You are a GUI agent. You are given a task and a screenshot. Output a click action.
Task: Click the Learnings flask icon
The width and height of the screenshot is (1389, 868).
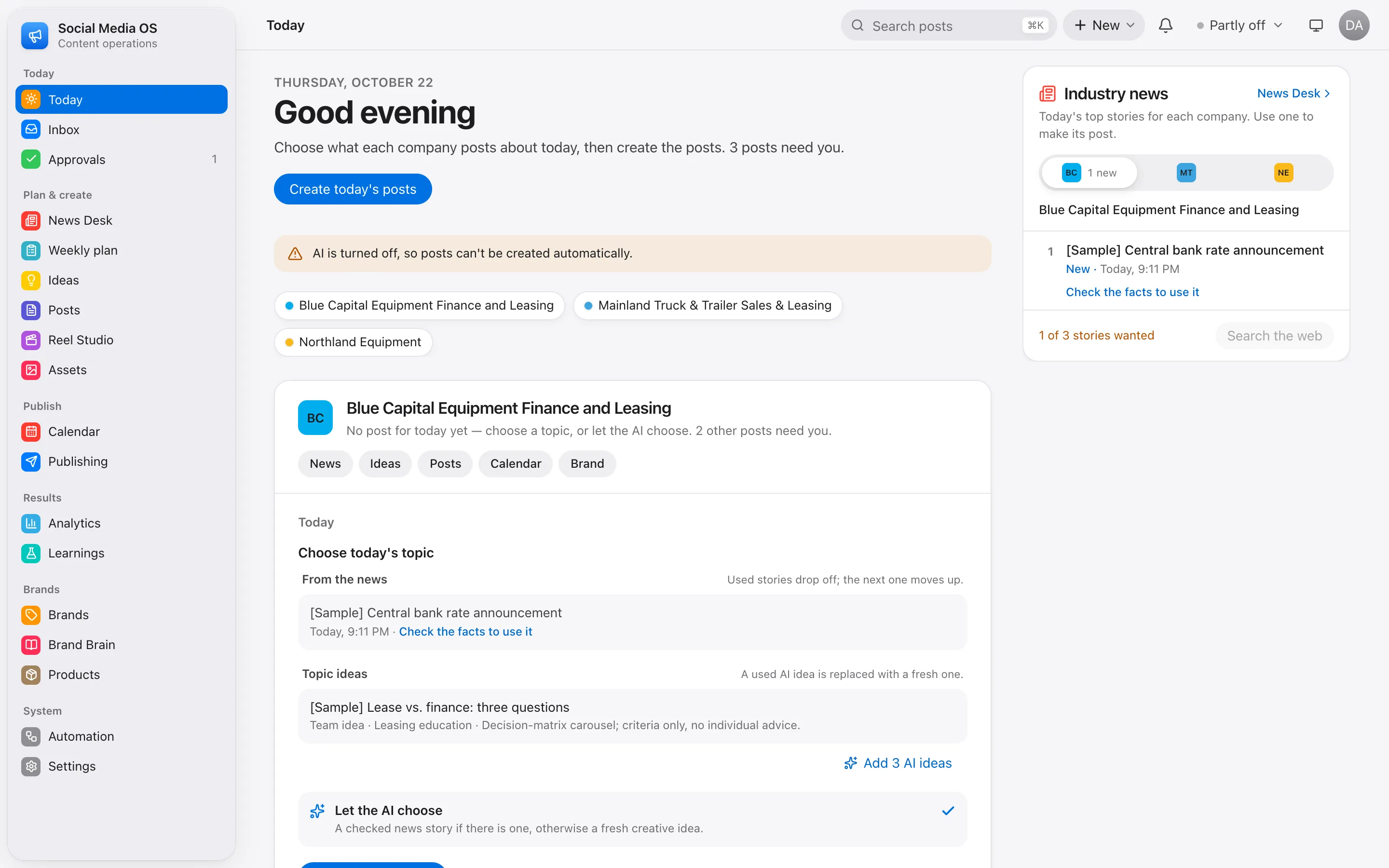click(x=31, y=553)
